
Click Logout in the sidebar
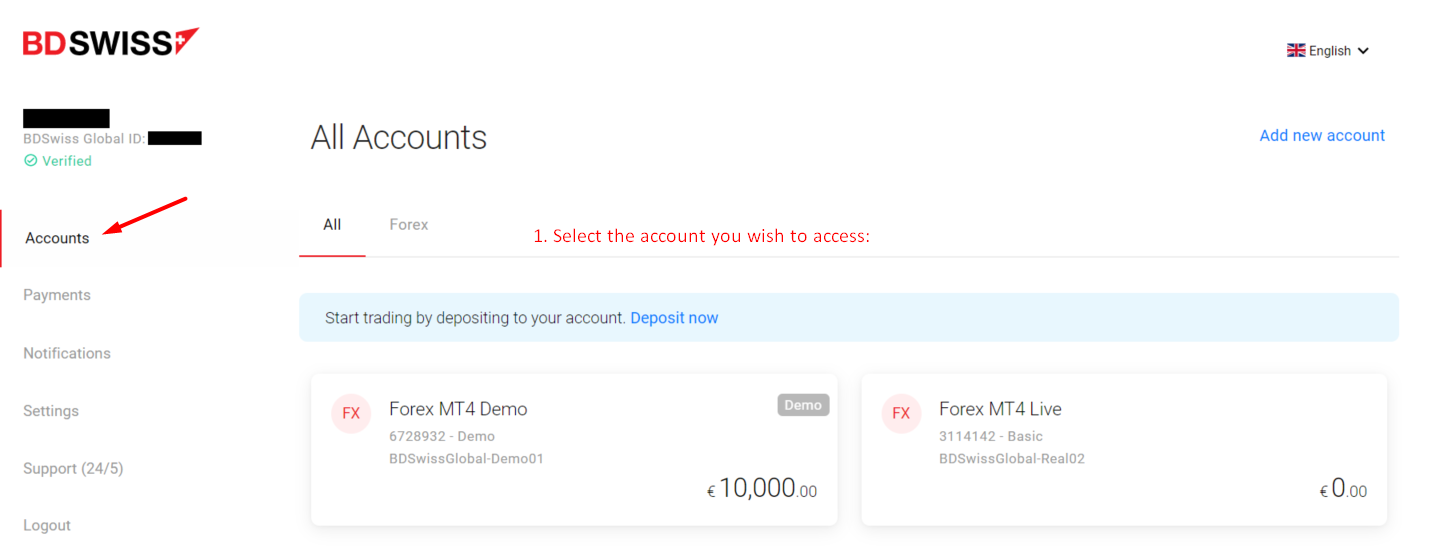47,525
